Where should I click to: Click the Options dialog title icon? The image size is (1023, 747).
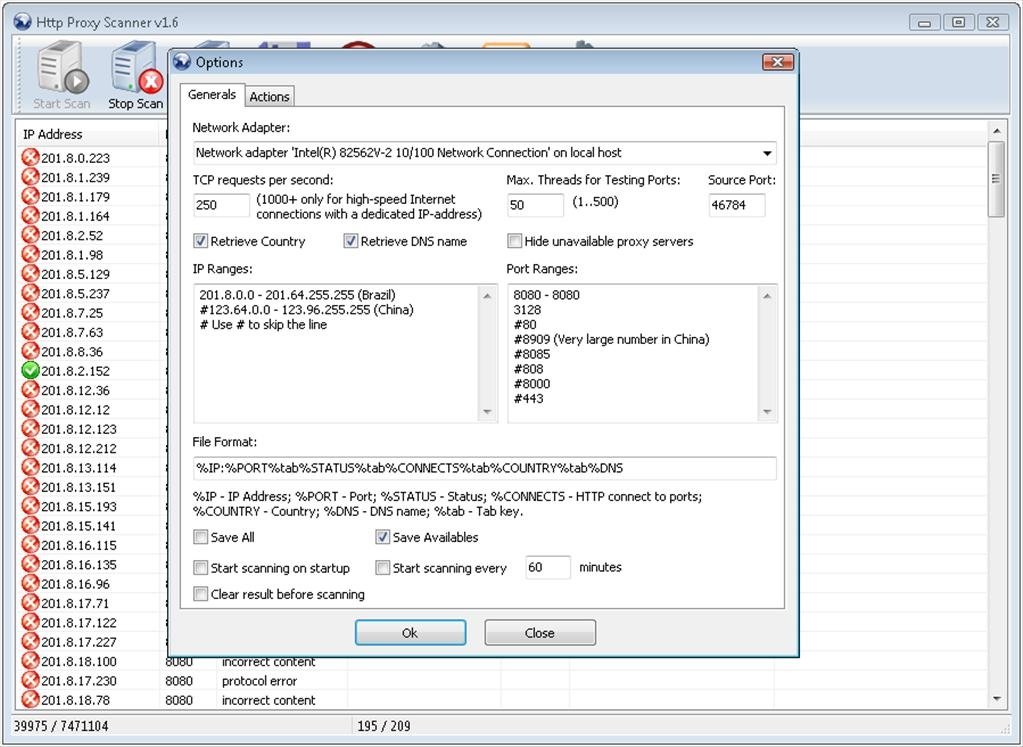coord(182,62)
